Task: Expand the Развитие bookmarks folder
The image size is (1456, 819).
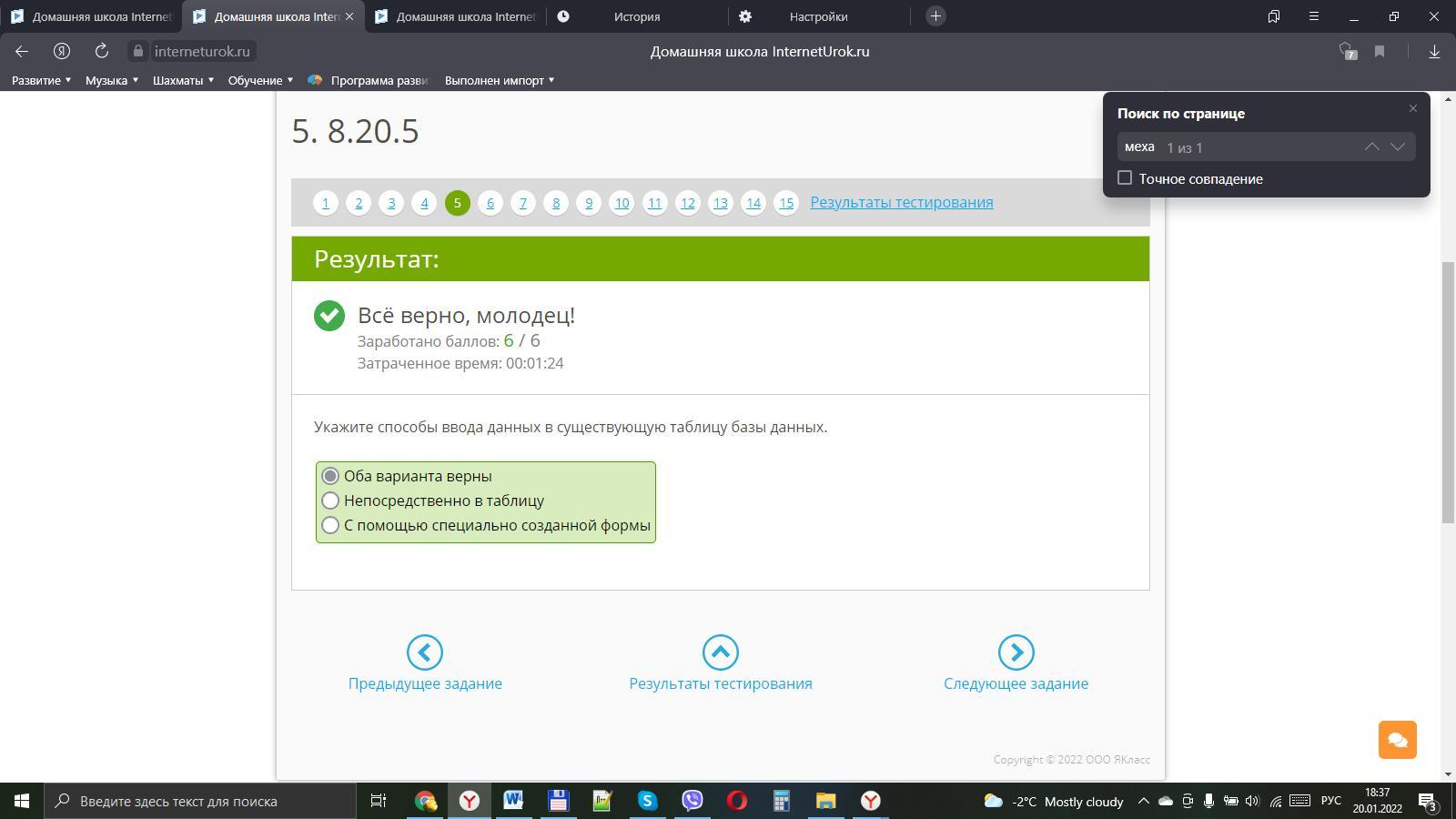Action: (x=41, y=80)
